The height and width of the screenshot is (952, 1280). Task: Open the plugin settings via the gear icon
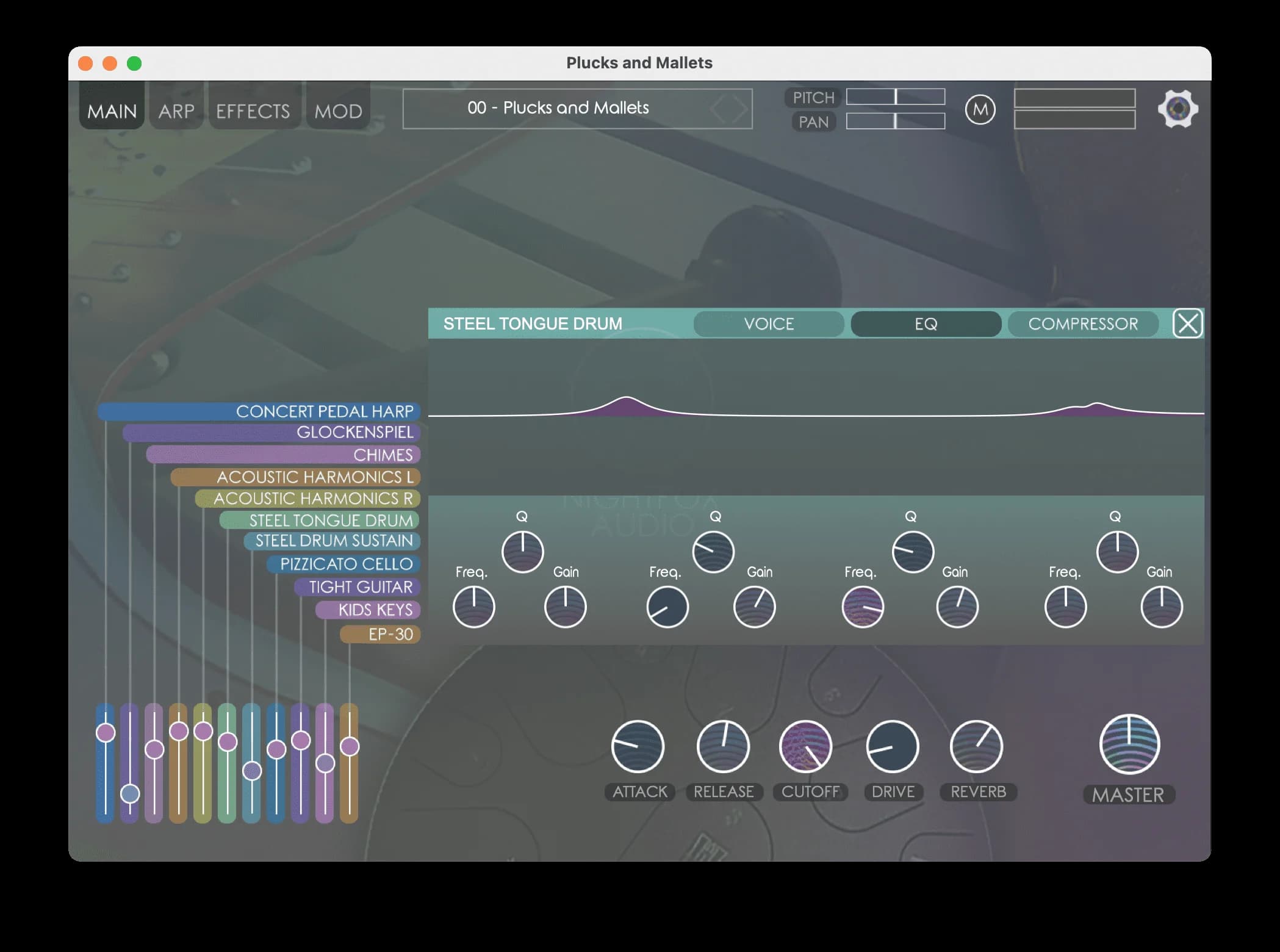pos(1177,108)
